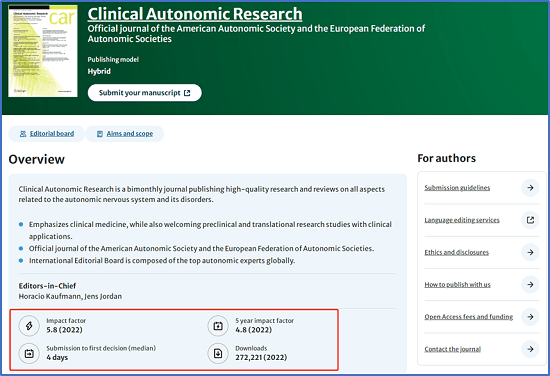Screen dimensions: 550x376
Task: Click arrow icon next to Contact the journal
Action: click(x=530, y=349)
